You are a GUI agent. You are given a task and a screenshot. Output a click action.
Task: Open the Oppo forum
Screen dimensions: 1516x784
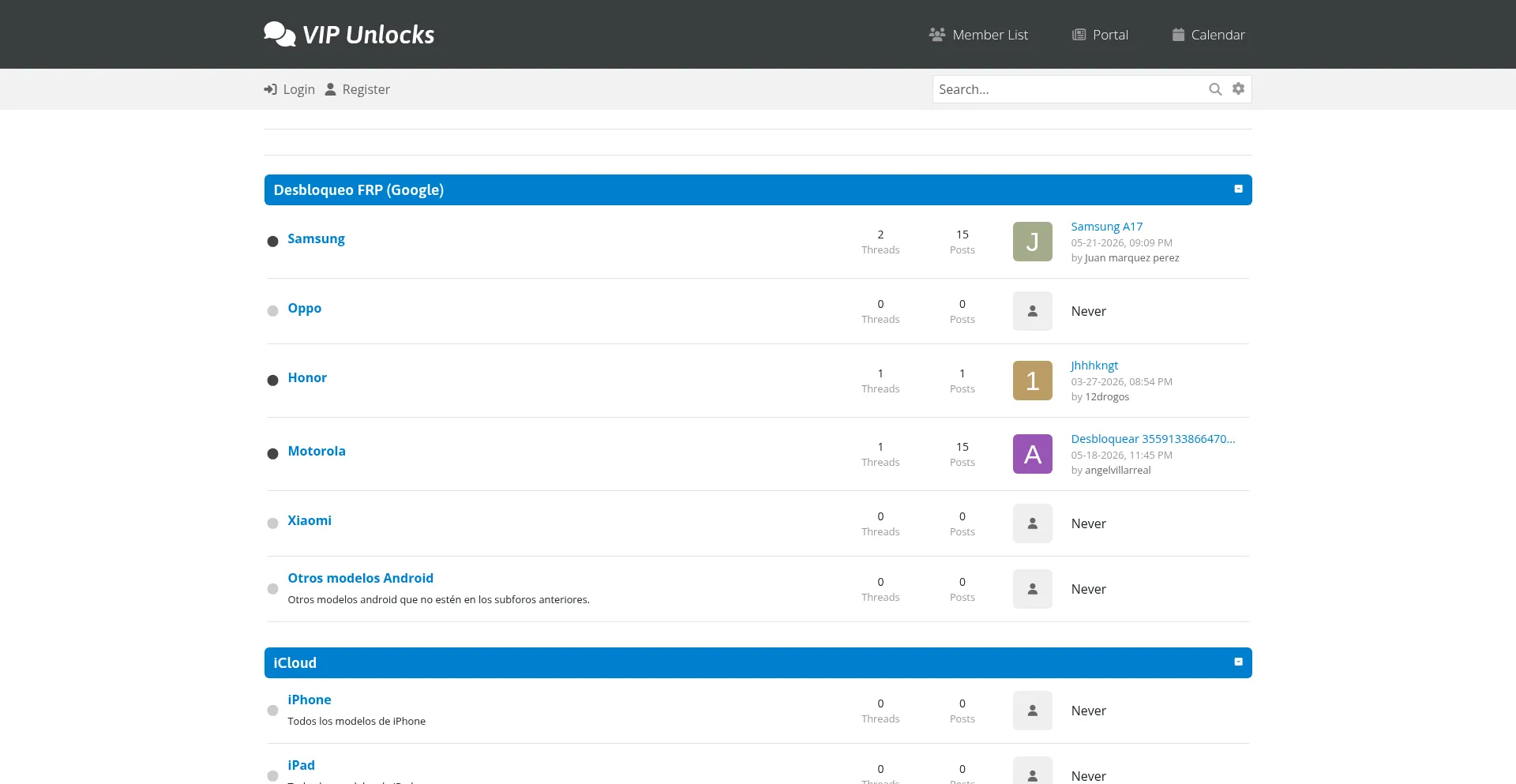point(304,308)
